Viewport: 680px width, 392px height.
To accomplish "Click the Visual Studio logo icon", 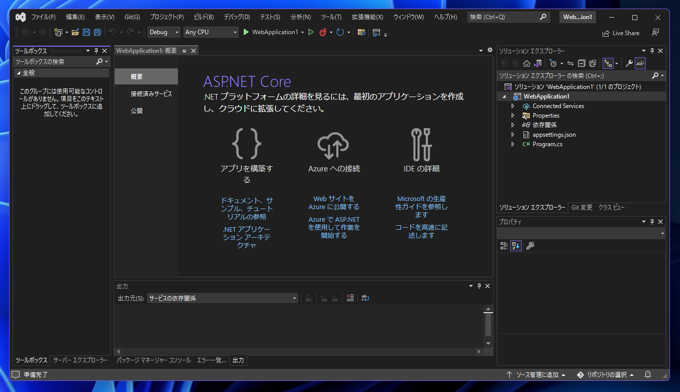I will (x=20, y=17).
